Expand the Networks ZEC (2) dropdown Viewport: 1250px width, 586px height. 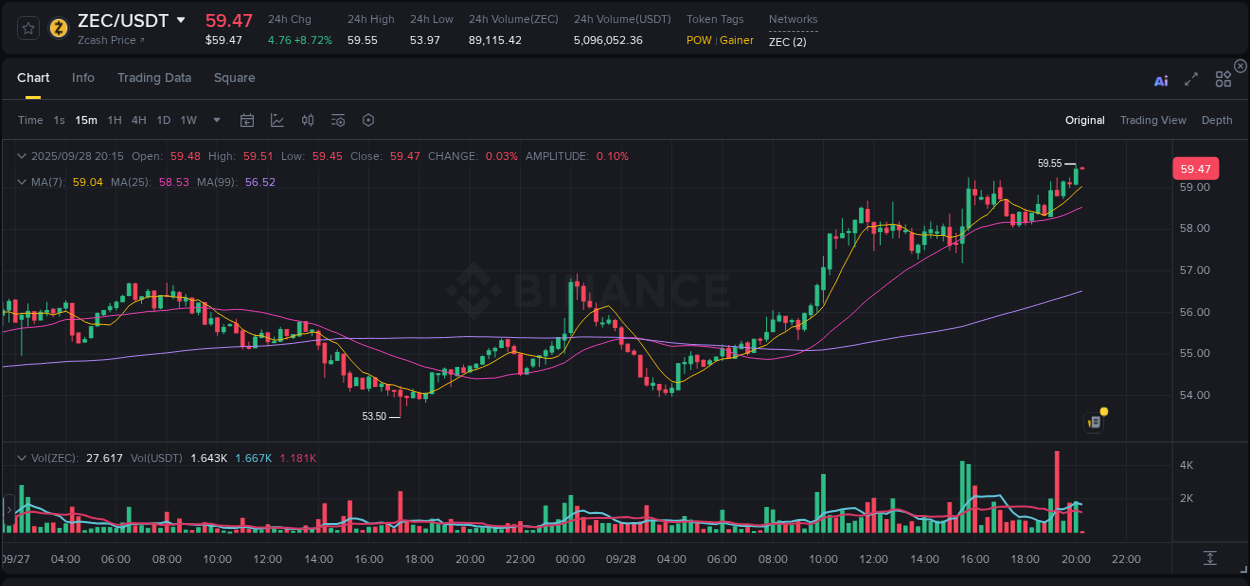(786, 42)
